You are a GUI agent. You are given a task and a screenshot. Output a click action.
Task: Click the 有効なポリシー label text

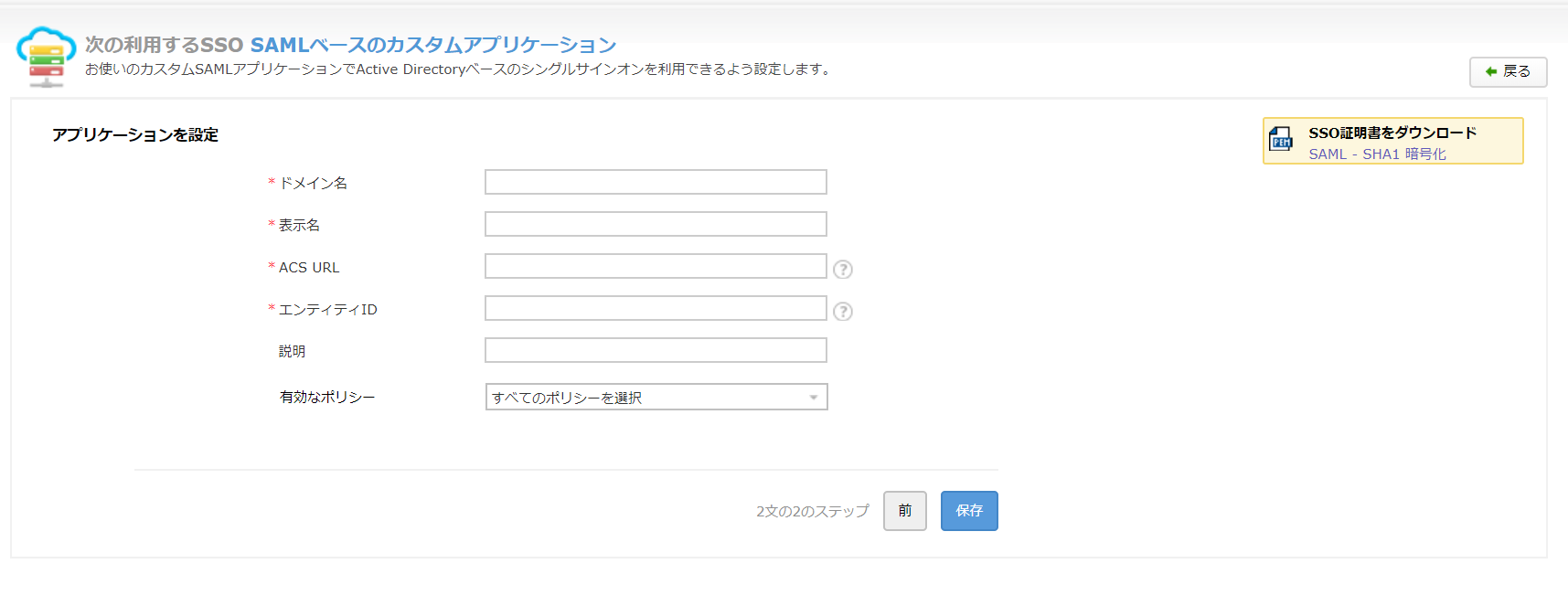pos(327,398)
